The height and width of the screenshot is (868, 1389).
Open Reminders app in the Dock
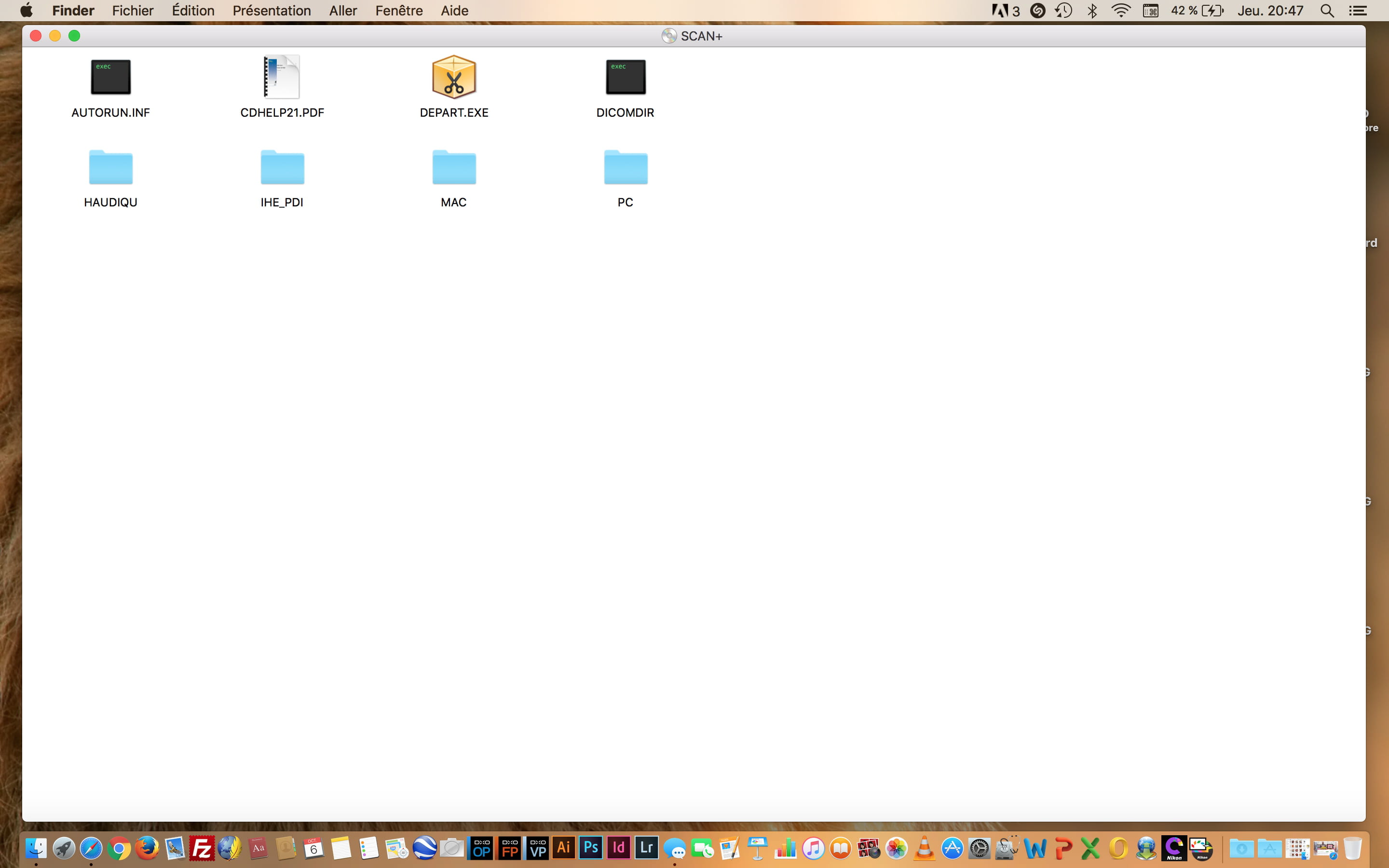tap(369, 848)
